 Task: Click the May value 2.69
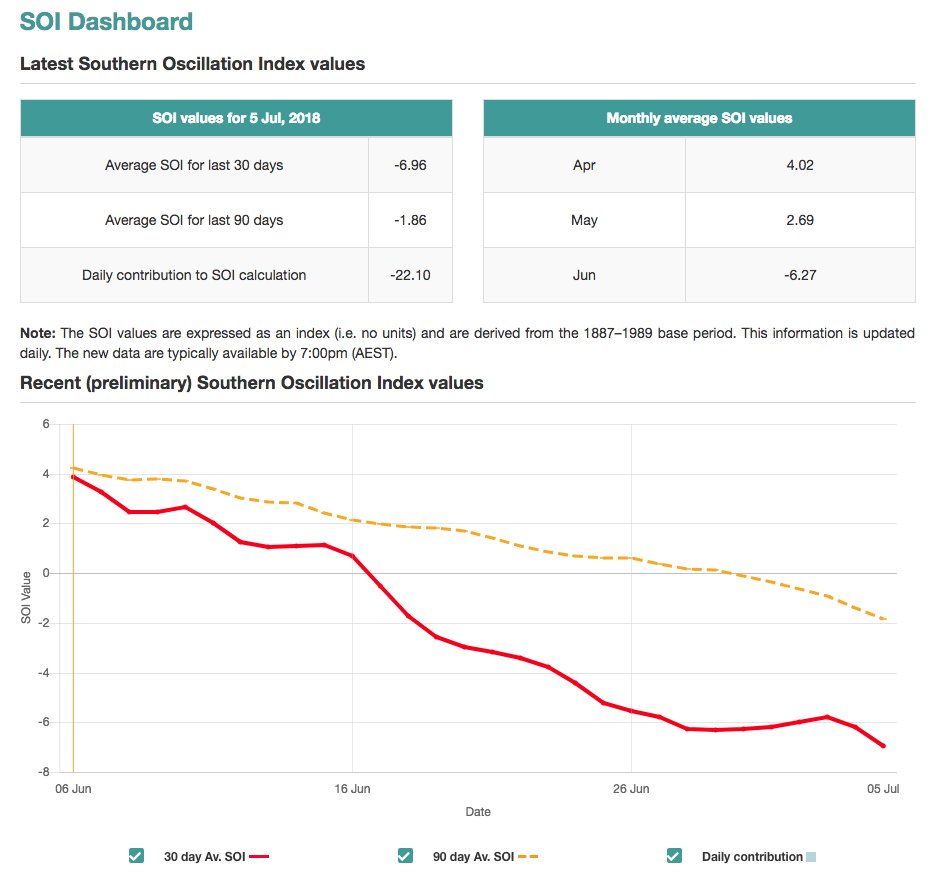tap(800, 220)
